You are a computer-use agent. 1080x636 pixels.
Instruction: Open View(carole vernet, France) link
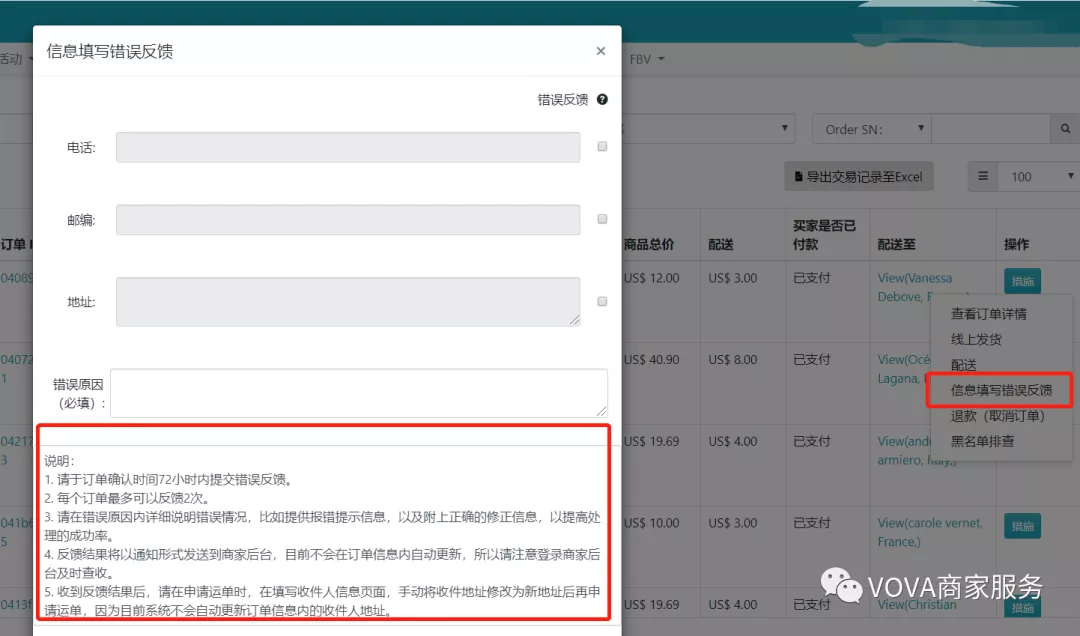930,532
